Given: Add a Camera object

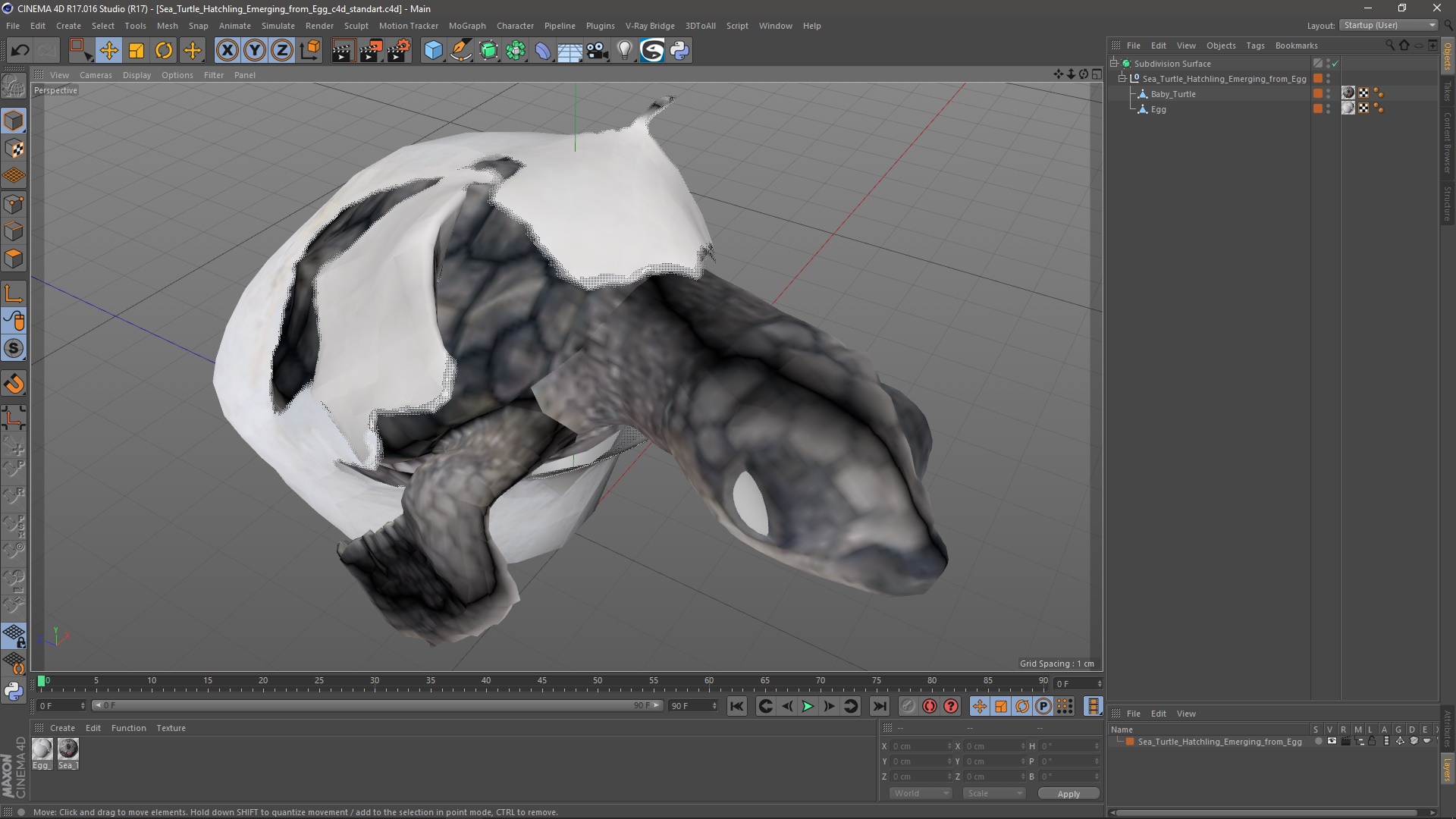Looking at the screenshot, I should (598, 51).
